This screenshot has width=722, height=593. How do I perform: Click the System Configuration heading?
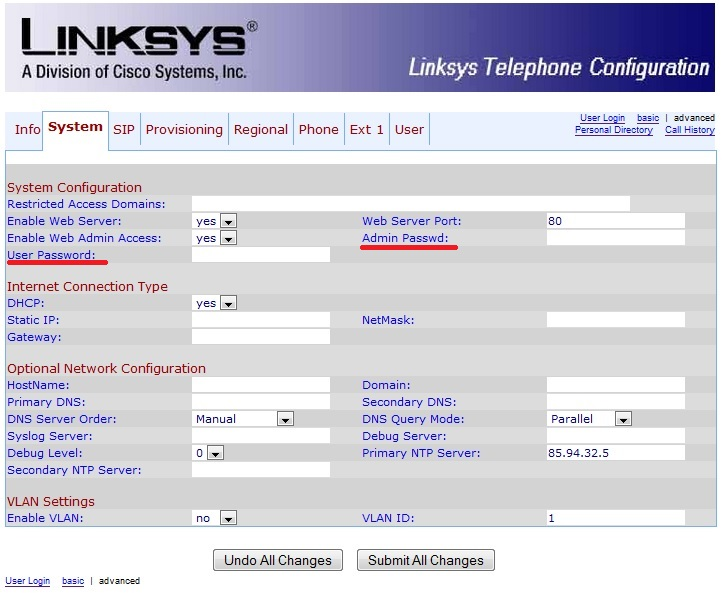pos(74,187)
